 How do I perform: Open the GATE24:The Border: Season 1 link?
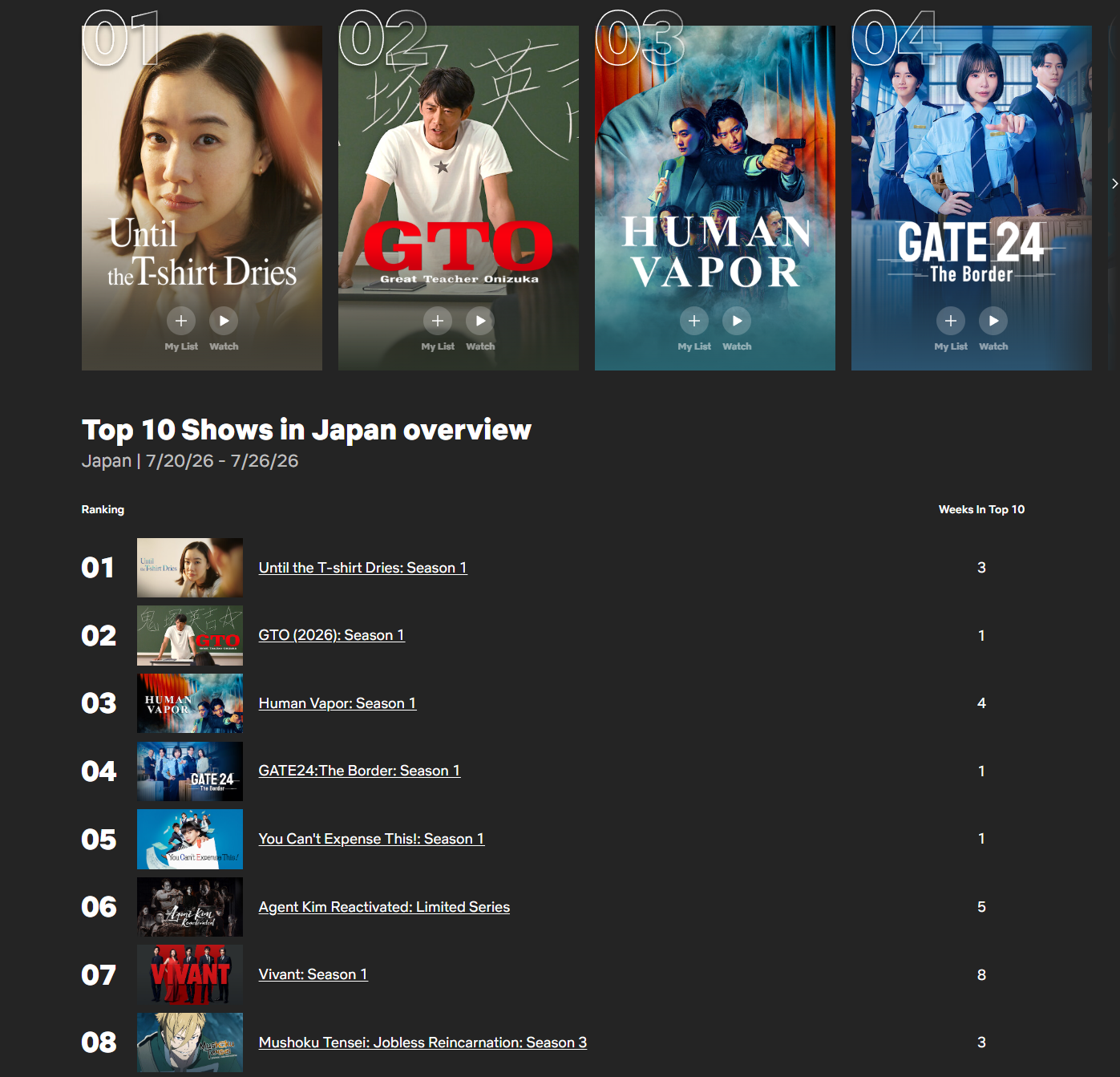(359, 771)
